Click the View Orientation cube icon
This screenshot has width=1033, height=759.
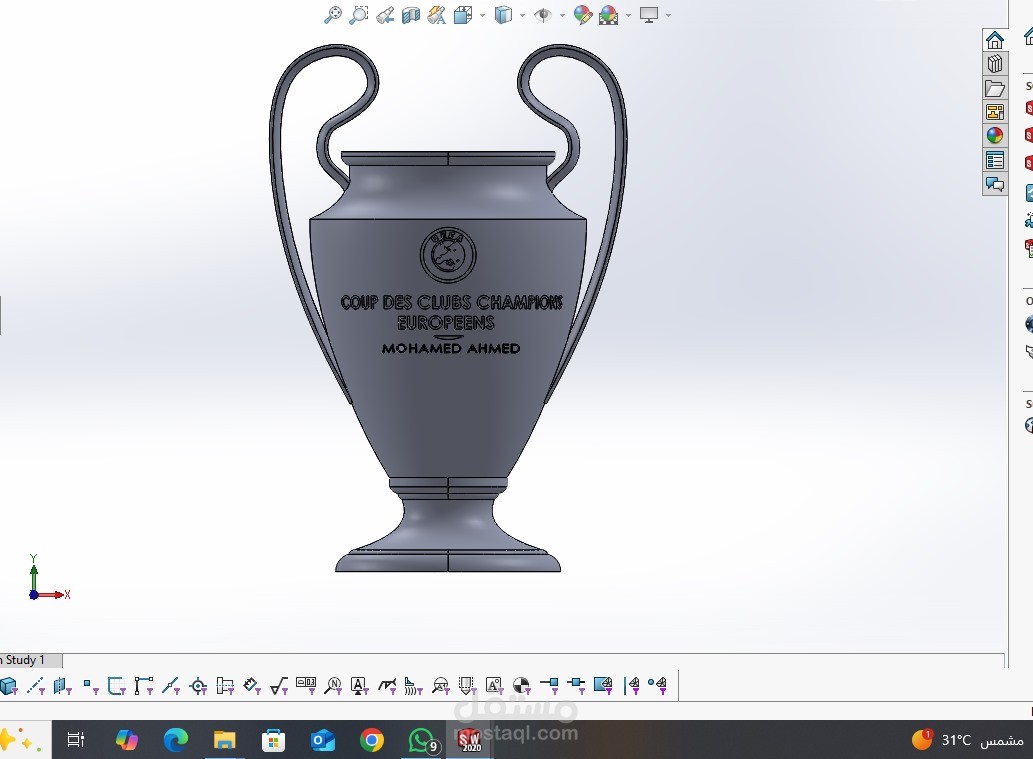[x=463, y=14]
